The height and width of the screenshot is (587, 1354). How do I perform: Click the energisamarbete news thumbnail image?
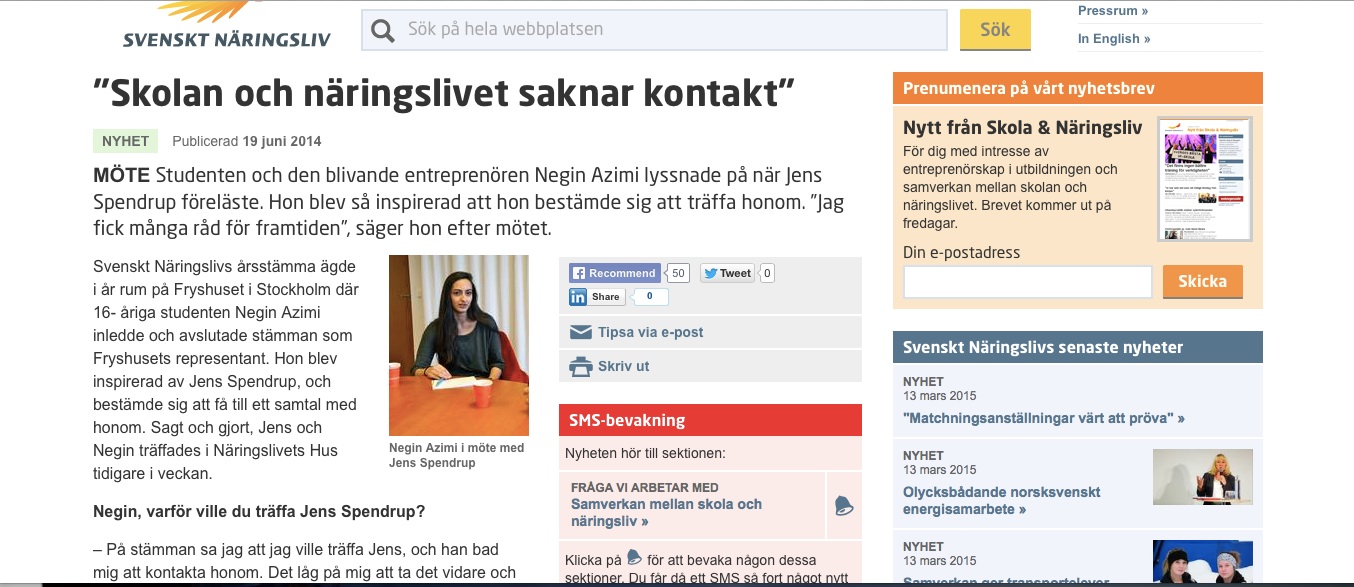coord(1202,477)
